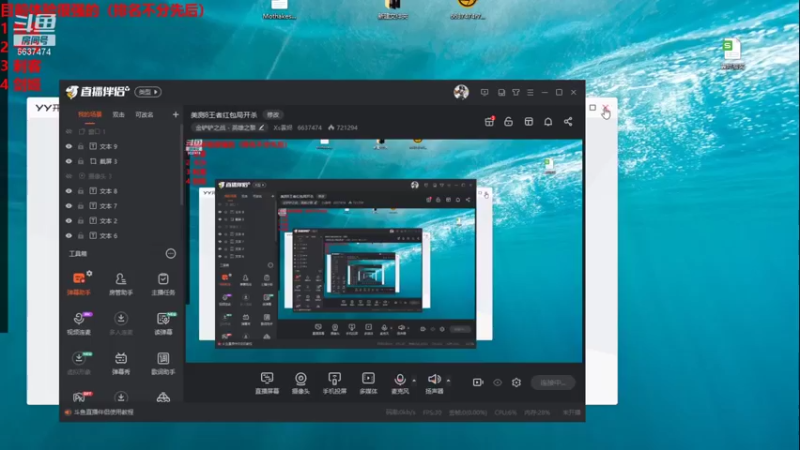Select the 截屏 3 layer row
This screenshot has width=800, height=450.
point(121,161)
